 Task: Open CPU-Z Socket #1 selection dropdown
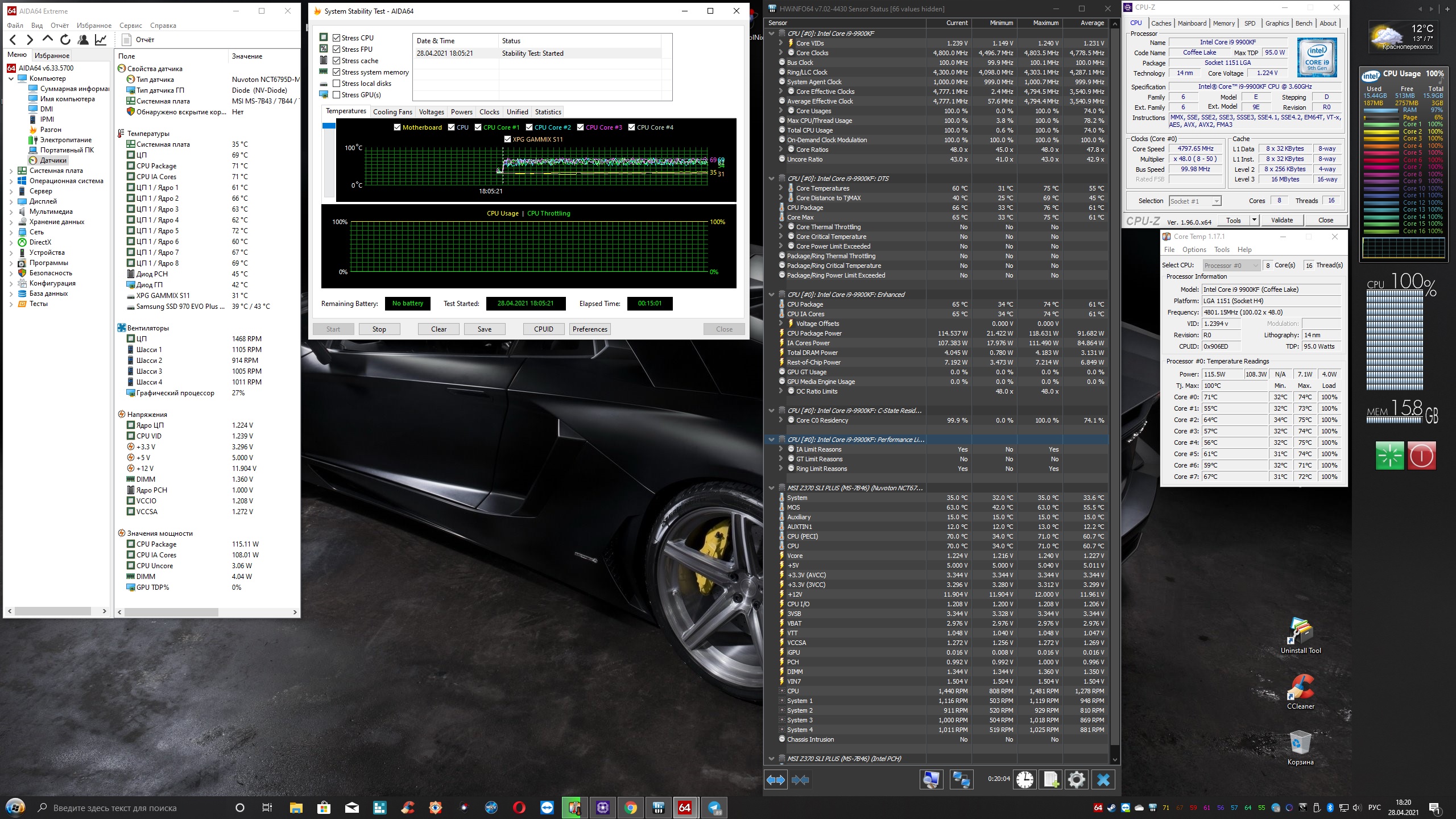click(1194, 201)
